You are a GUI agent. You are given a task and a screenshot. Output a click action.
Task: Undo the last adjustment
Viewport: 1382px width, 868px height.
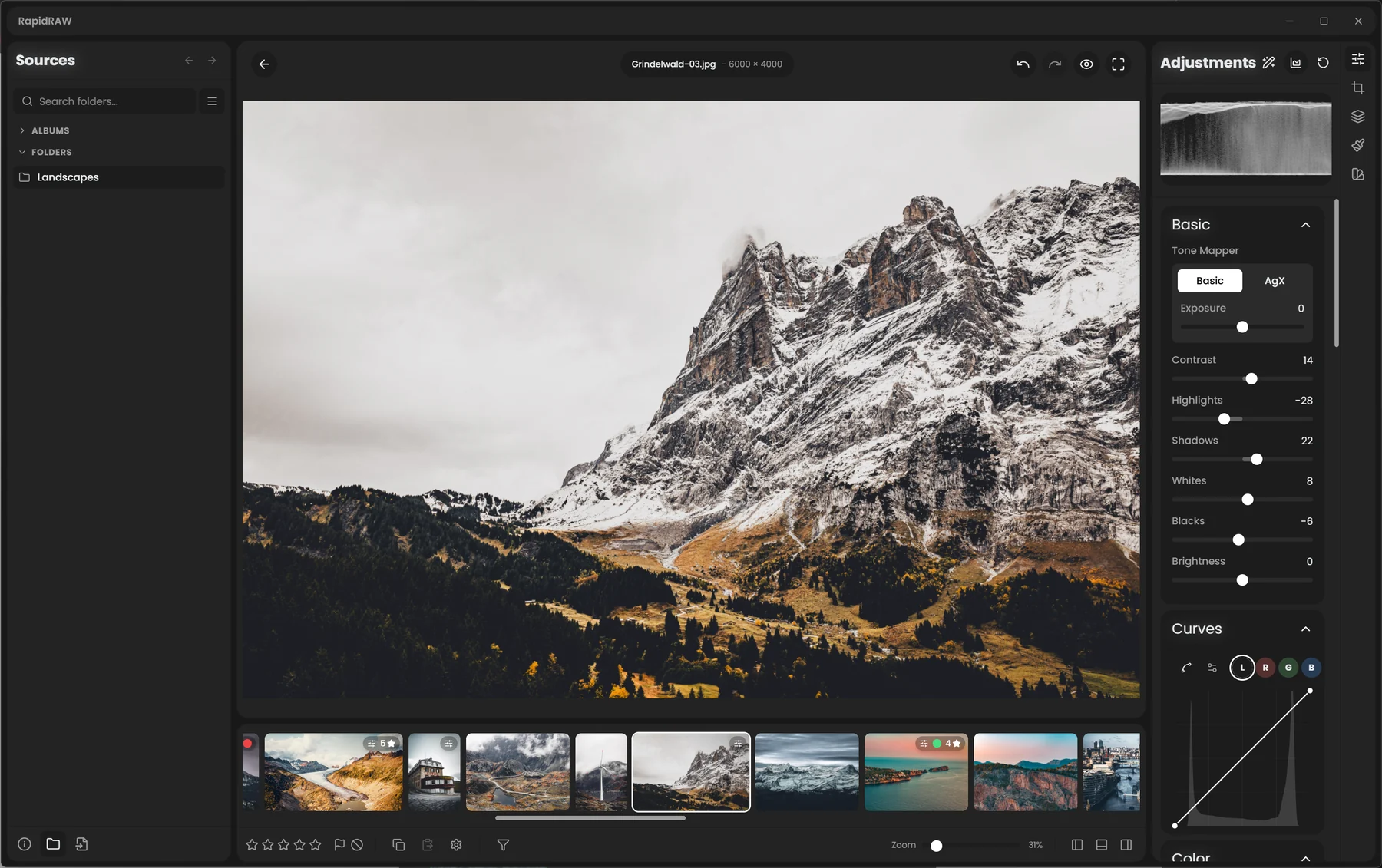coord(1023,64)
